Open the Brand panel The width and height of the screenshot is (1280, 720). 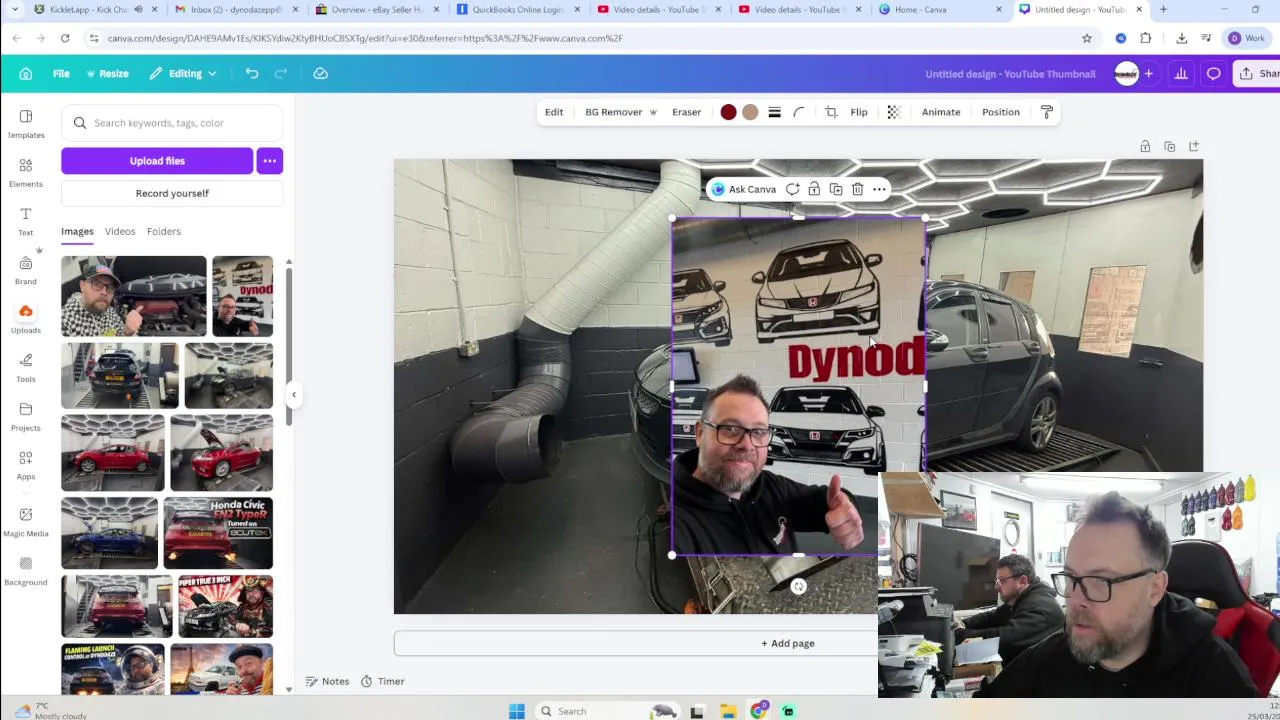point(26,270)
